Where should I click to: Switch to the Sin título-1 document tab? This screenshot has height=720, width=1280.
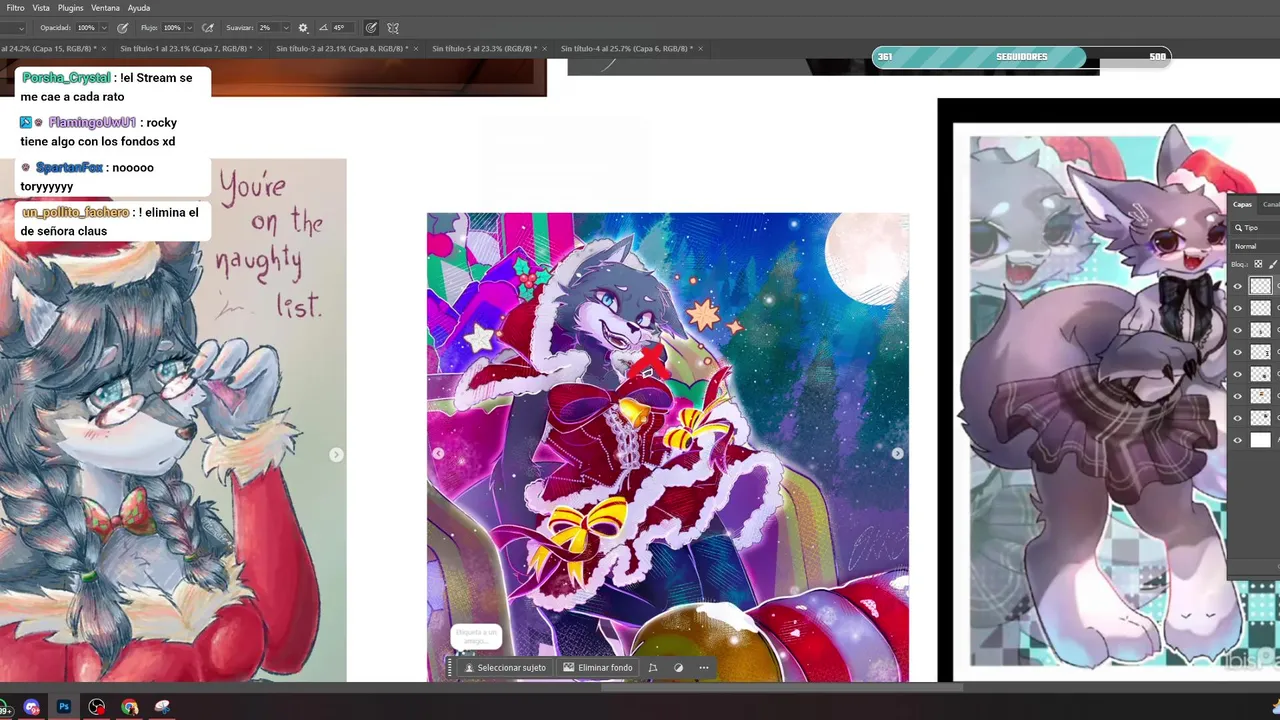tap(184, 48)
